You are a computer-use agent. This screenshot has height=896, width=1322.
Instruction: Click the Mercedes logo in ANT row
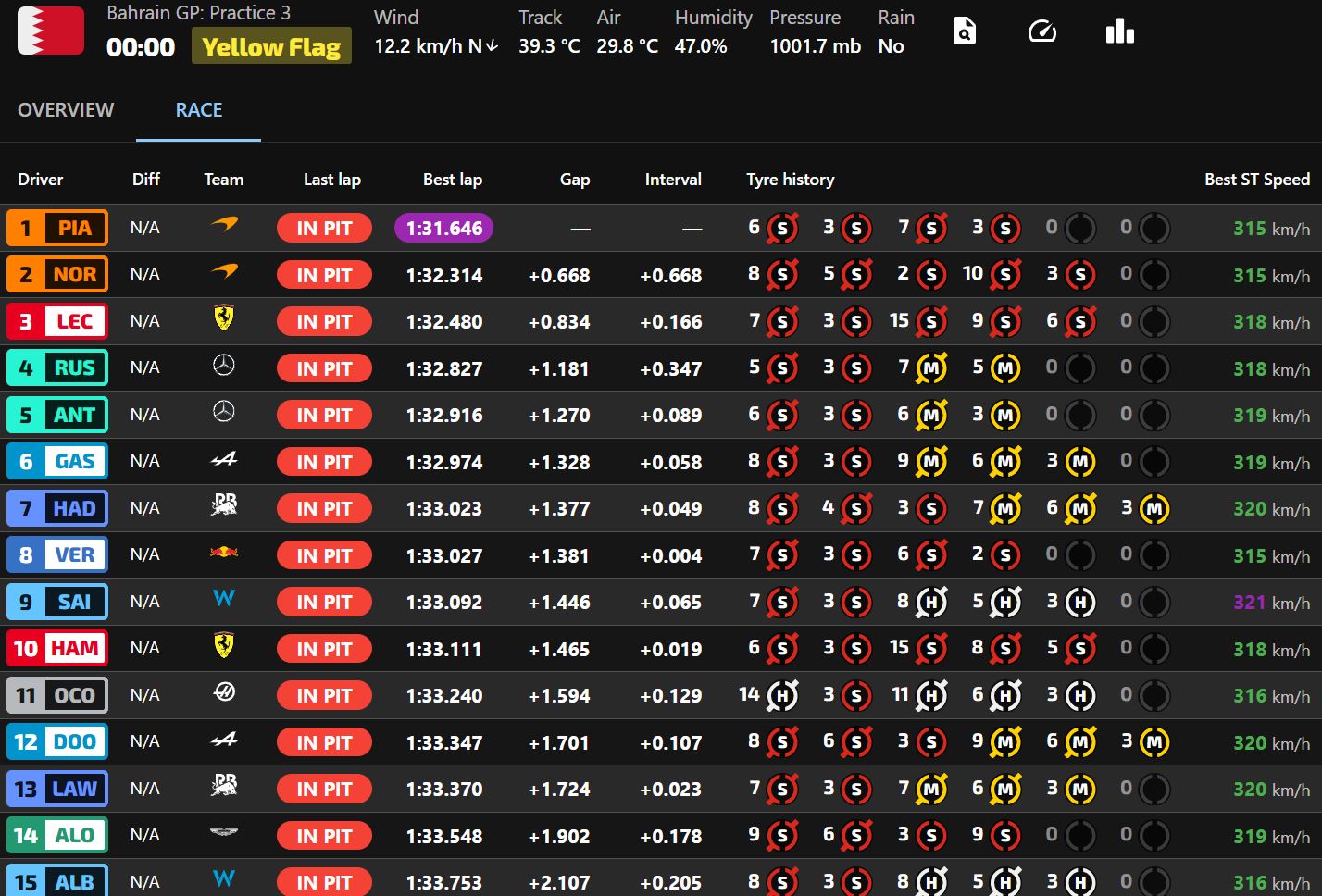[x=224, y=412]
